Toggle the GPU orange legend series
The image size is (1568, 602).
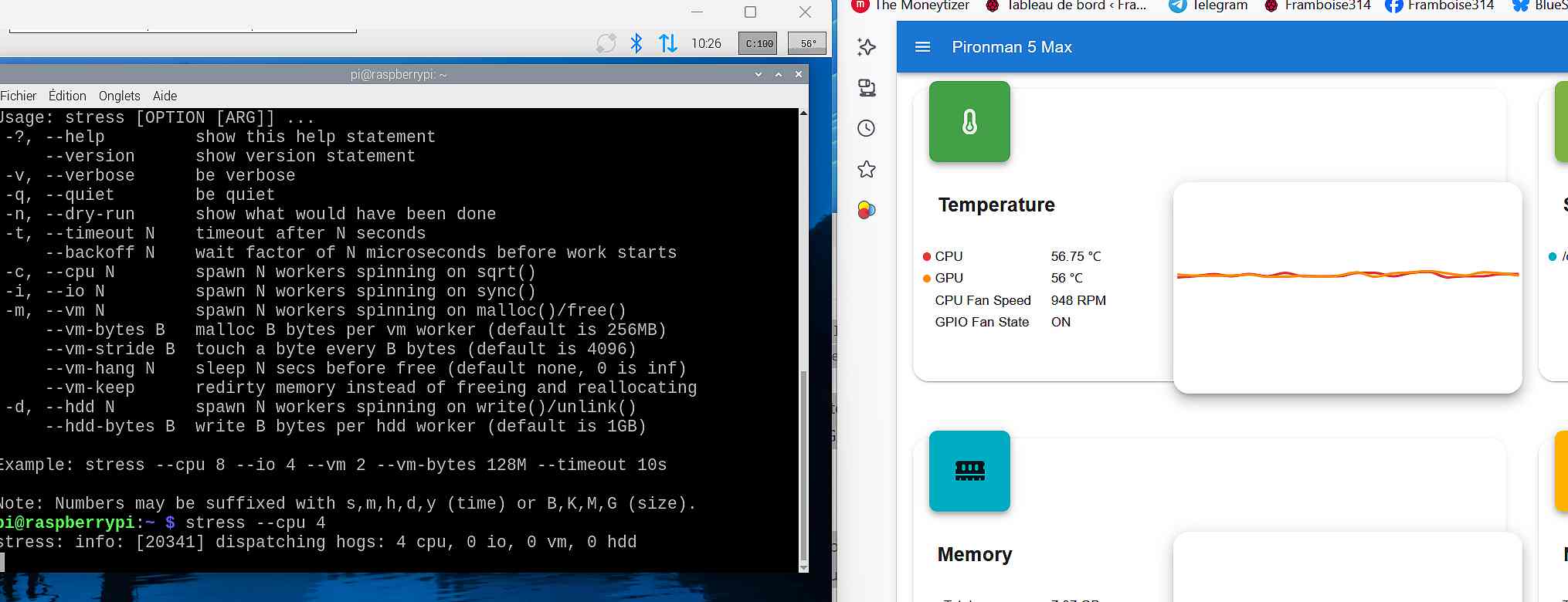[x=942, y=278]
